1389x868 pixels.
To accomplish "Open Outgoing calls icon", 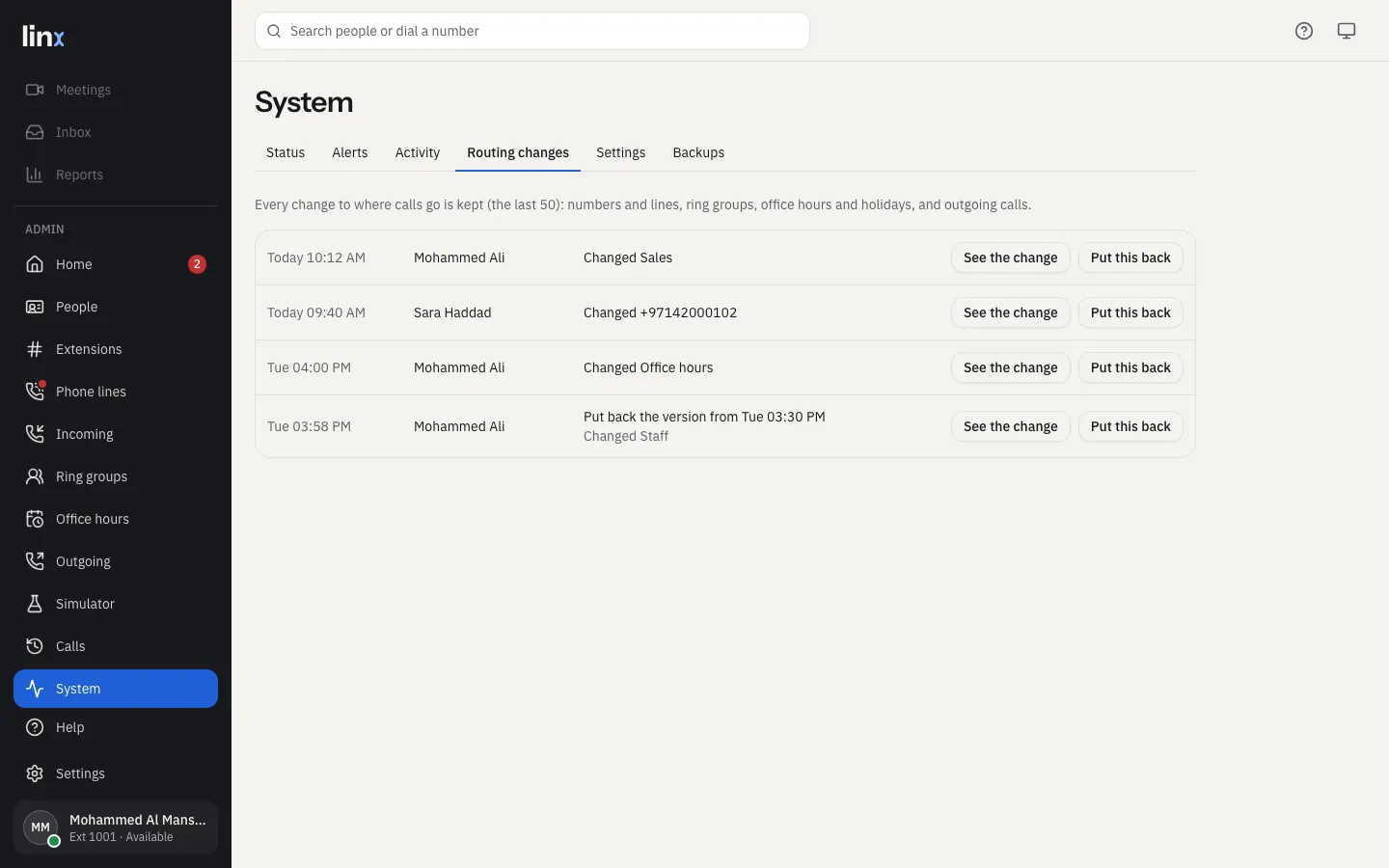I will pos(35,561).
